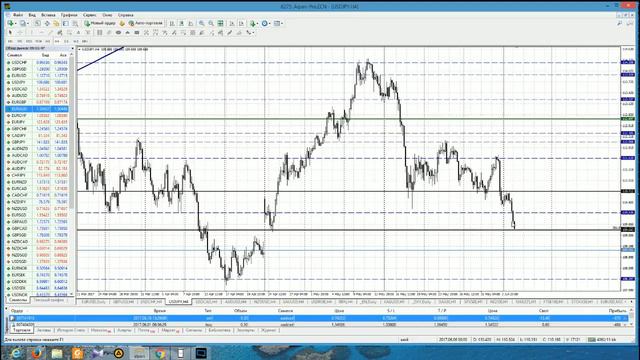
Task: Select USDCHF row in Market Watch
Action: [37, 62]
